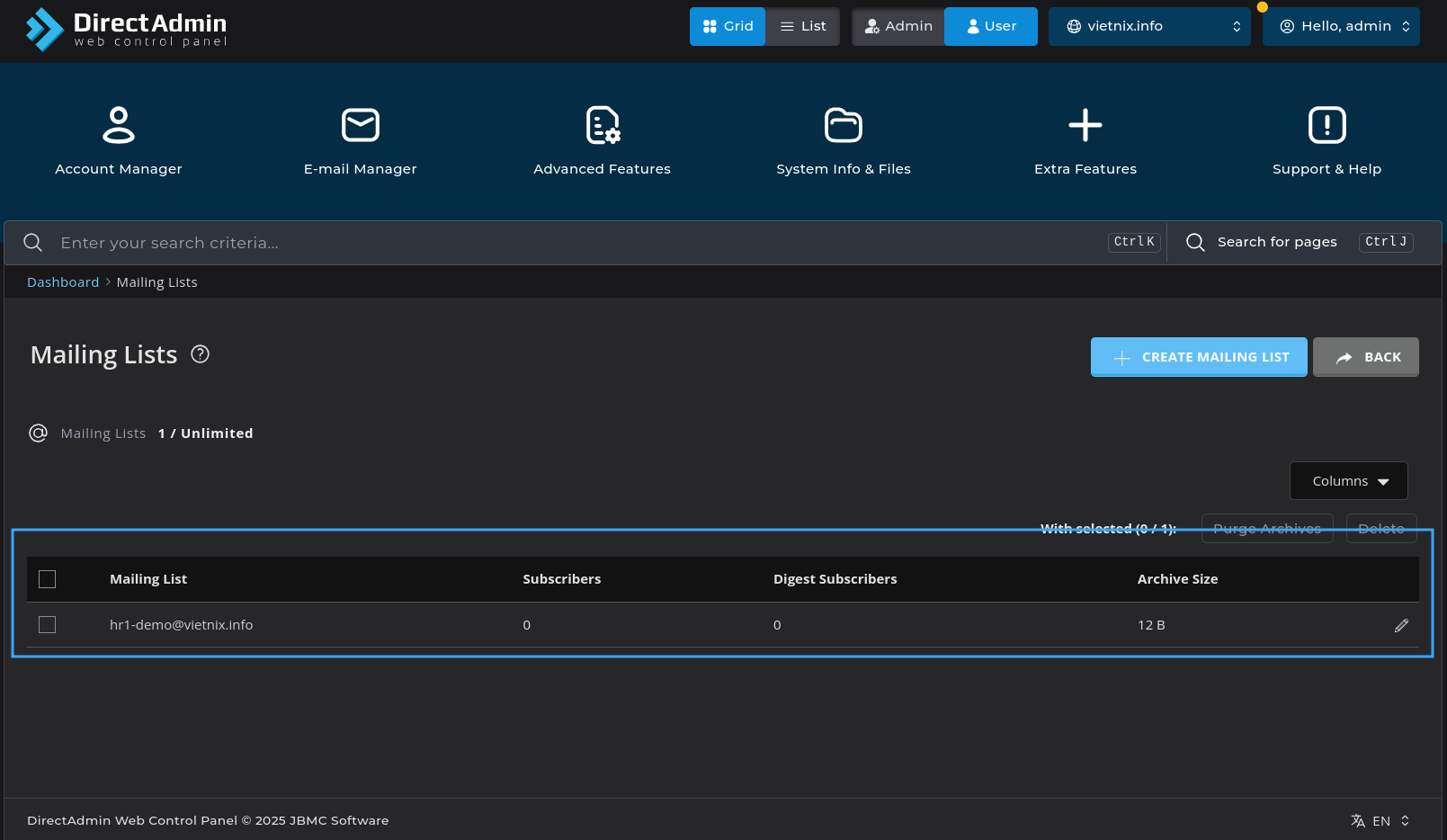This screenshot has width=1447, height=840.
Task: Open the E-mail Manager envelope icon
Action: (x=360, y=125)
